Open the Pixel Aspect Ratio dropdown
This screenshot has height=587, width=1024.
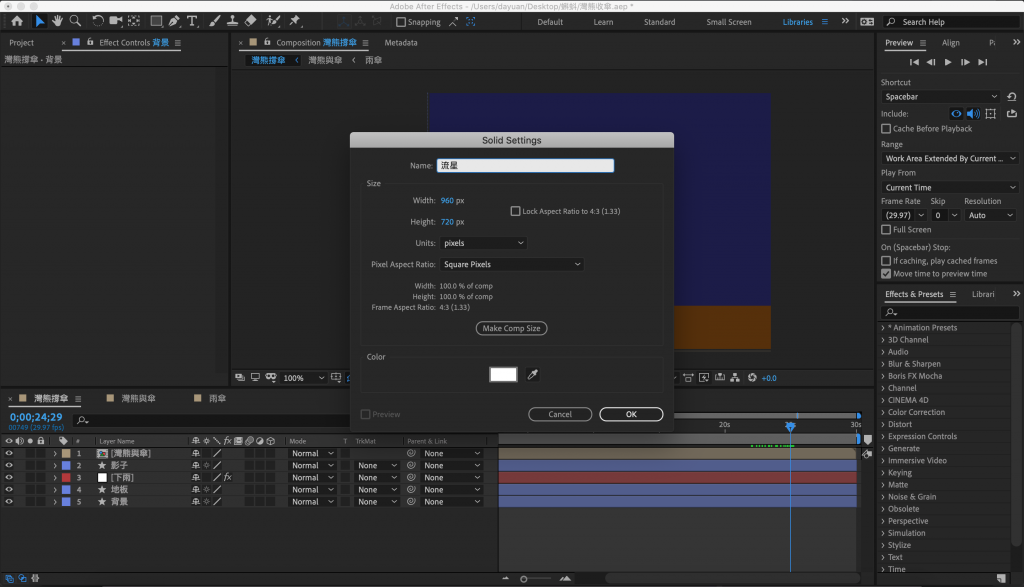[511, 265]
